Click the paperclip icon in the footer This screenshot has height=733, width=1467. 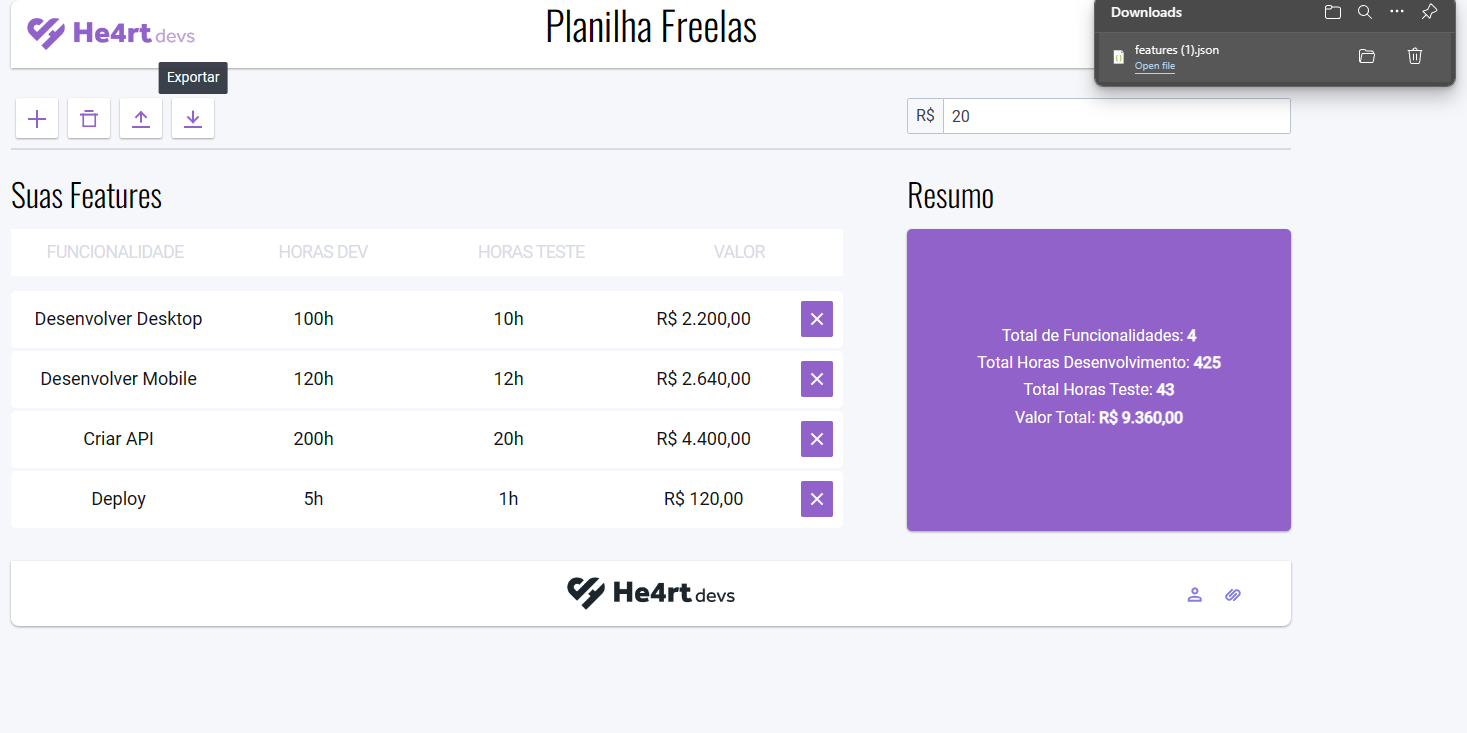1232,595
